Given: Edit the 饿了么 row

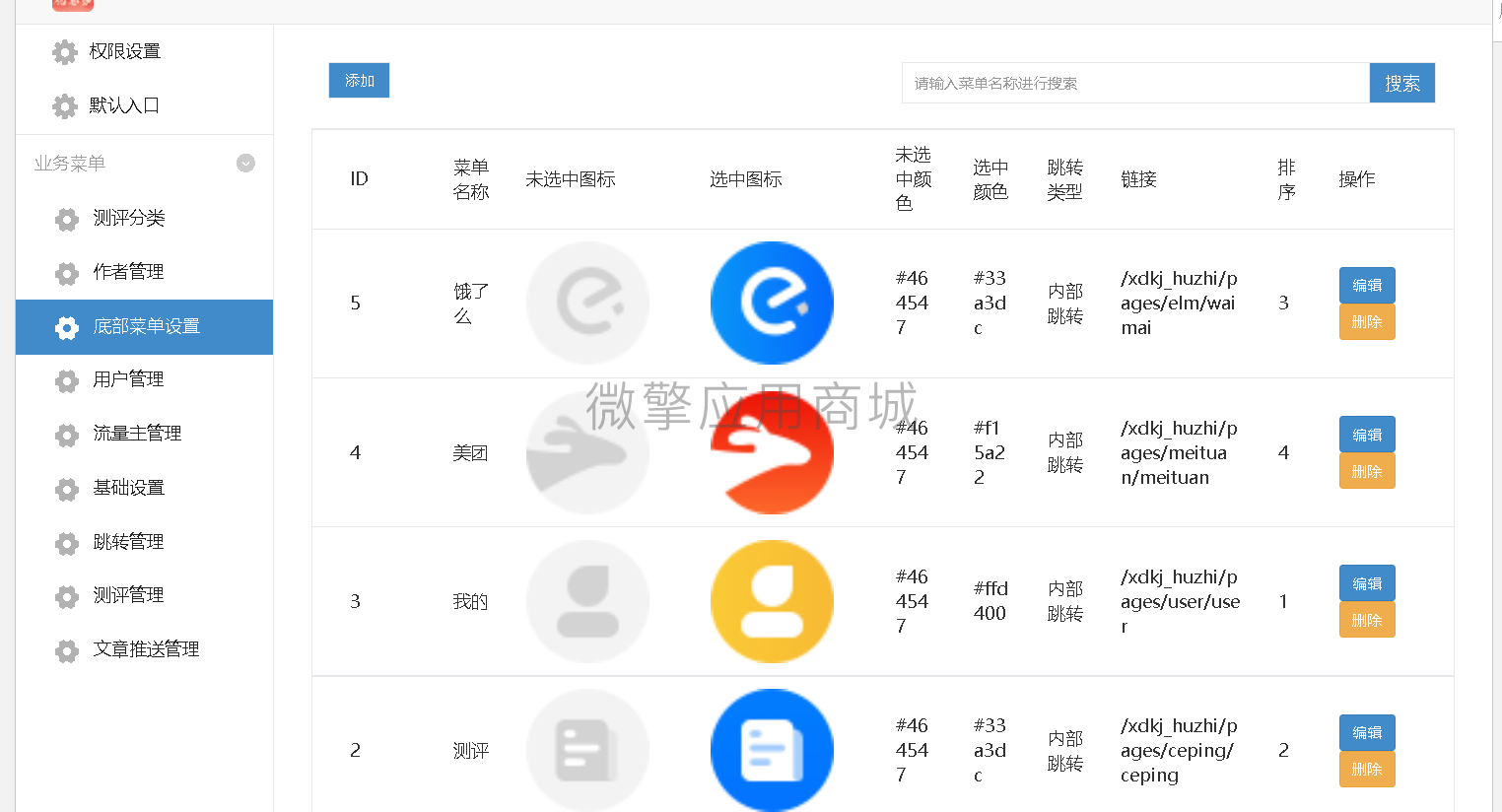Looking at the screenshot, I should coord(1367,285).
